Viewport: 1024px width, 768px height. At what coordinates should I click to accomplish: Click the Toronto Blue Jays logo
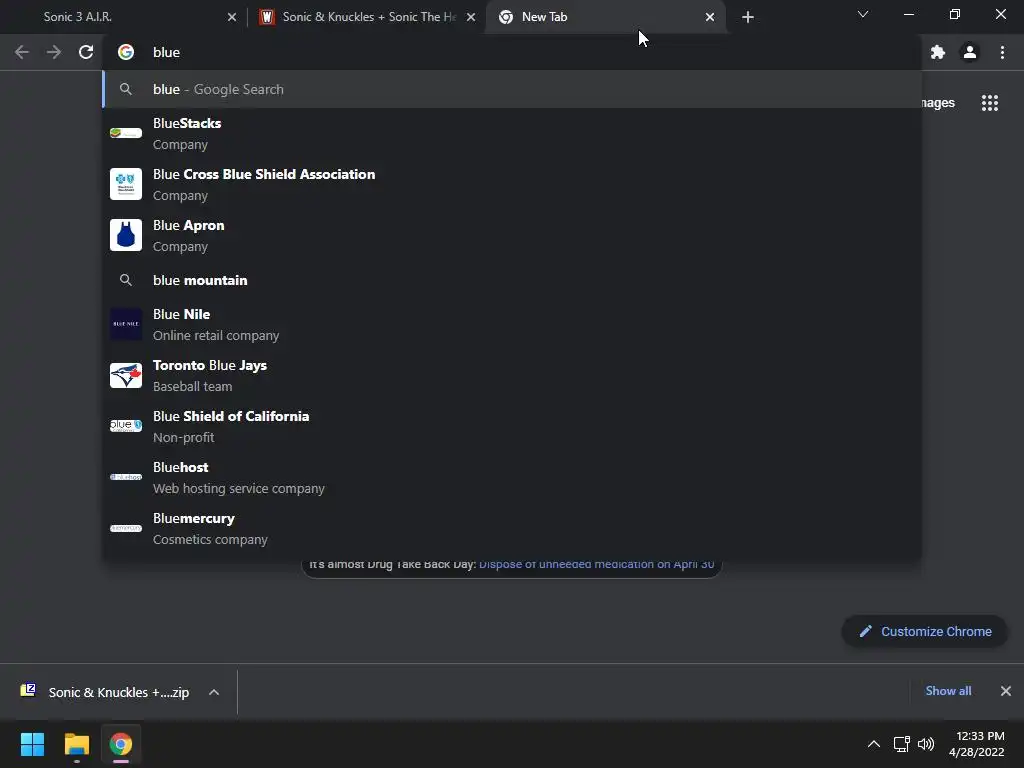[126, 376]
